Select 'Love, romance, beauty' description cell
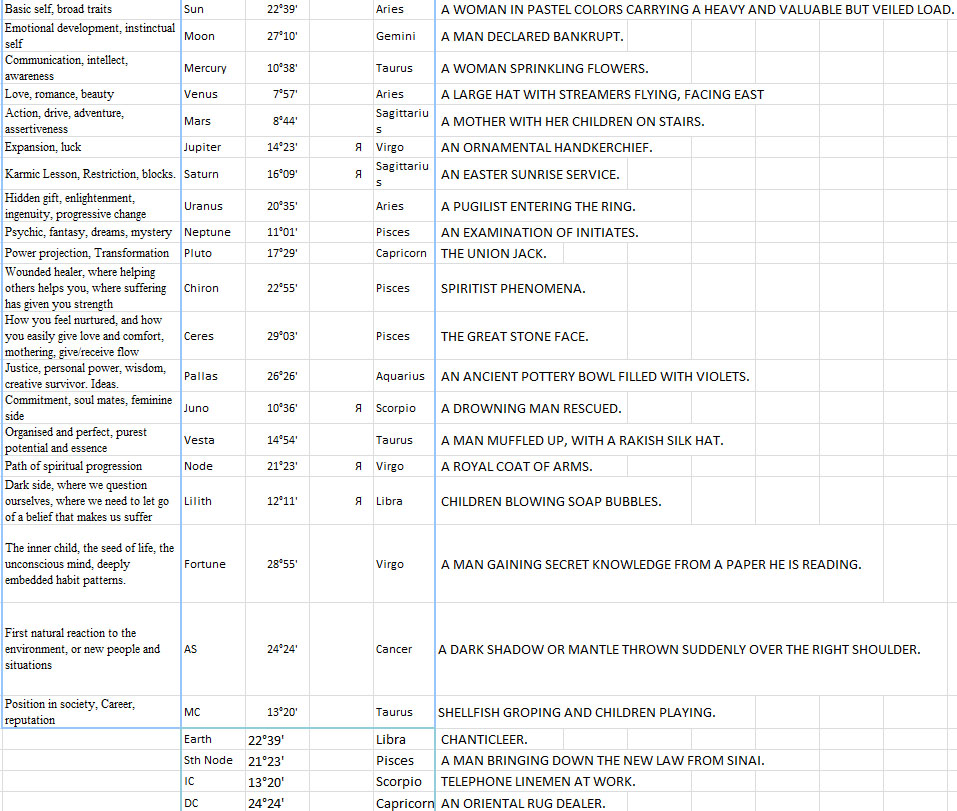This screenshot has height=811, width=957. (92, 94)
